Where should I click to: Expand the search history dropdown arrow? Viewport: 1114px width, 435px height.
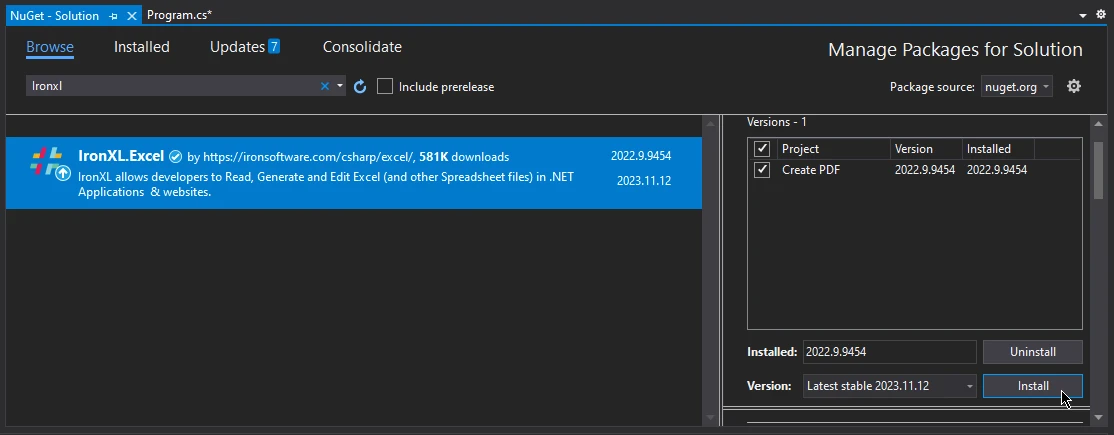[x=340, y=87]
